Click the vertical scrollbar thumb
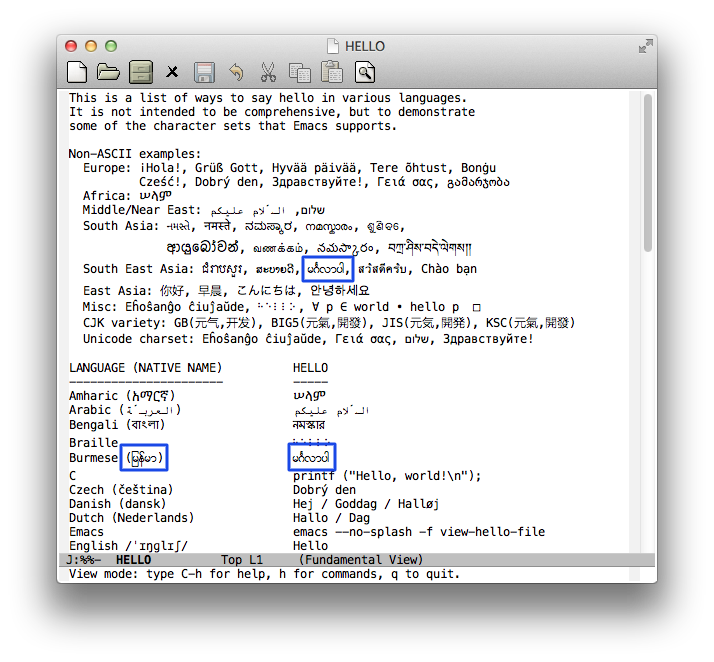Screen dimensions: 714x662 pyautogui.click(x=648, y=170)
